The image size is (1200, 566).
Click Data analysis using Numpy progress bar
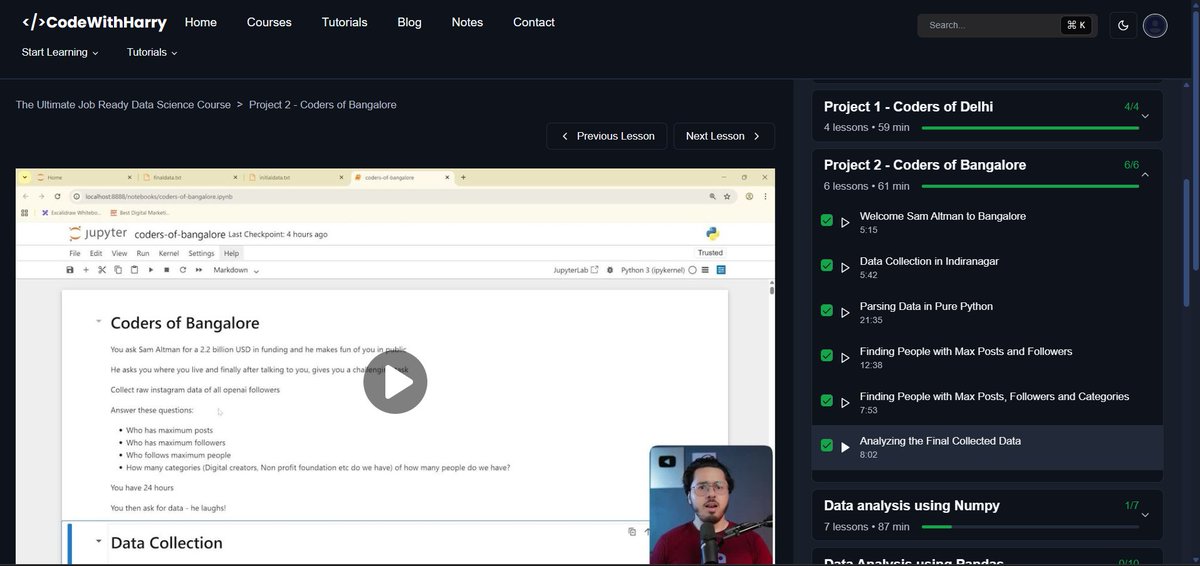point(1030,526)
